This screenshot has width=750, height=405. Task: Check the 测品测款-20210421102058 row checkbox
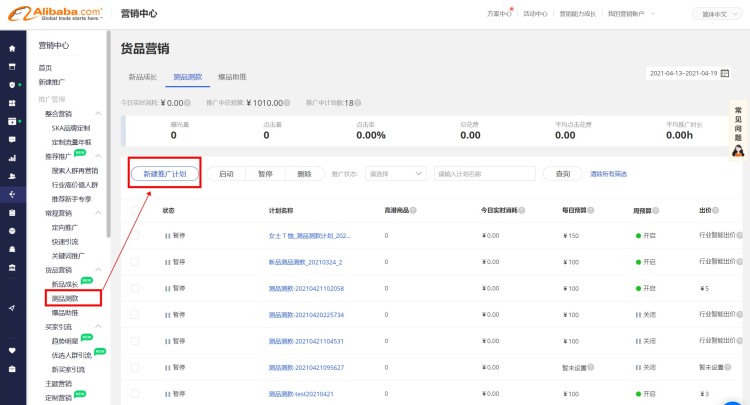tap(135, 288)
